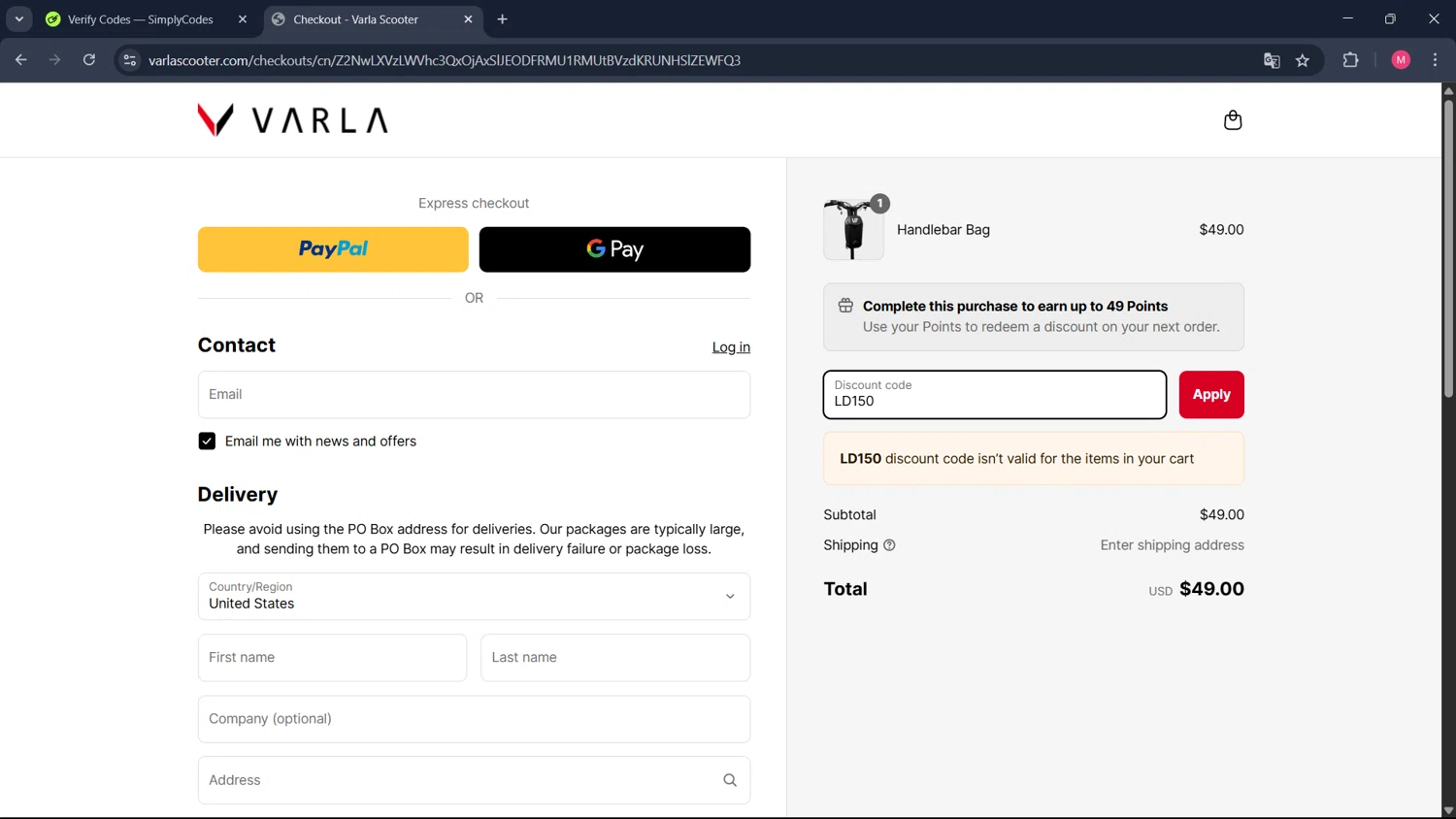Click the earn up to 49 Points notice
Viewport: 1456px width, 819px height.
pyautogui.click(x=1034, y=317)
